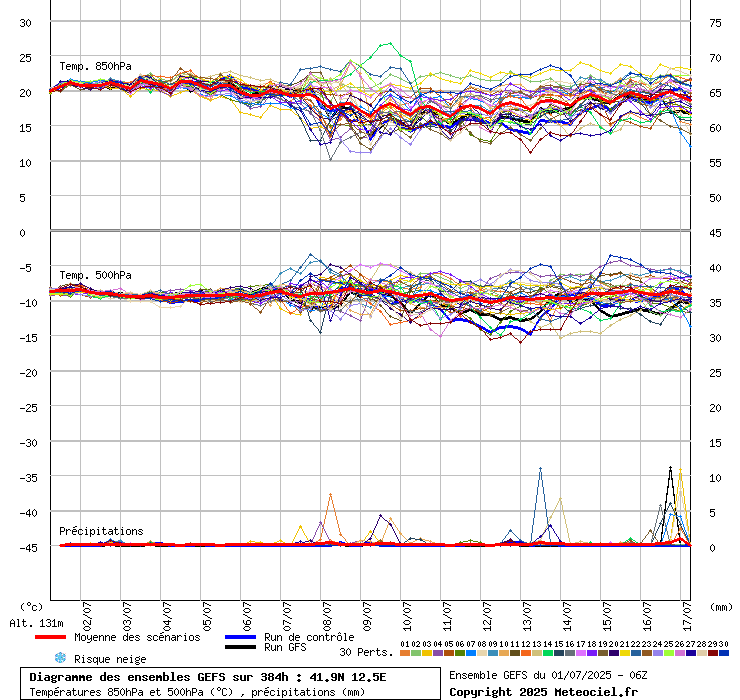740x700 pixels.
Task: Click the snowflake Risque neige icon
Action: point(60,658)
